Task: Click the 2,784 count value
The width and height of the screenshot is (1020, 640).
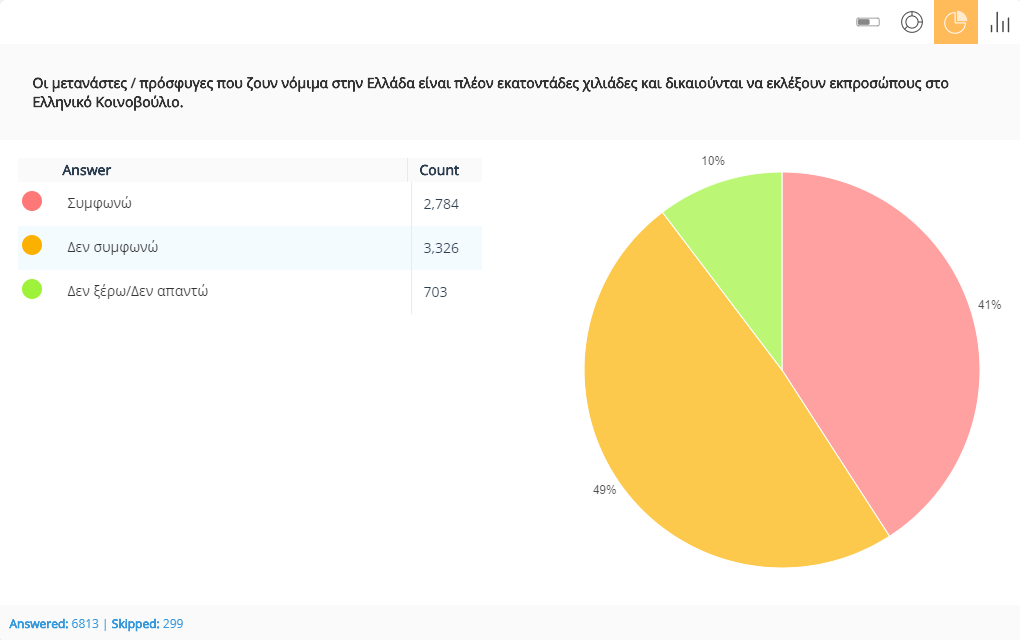Action: [441, 204]
